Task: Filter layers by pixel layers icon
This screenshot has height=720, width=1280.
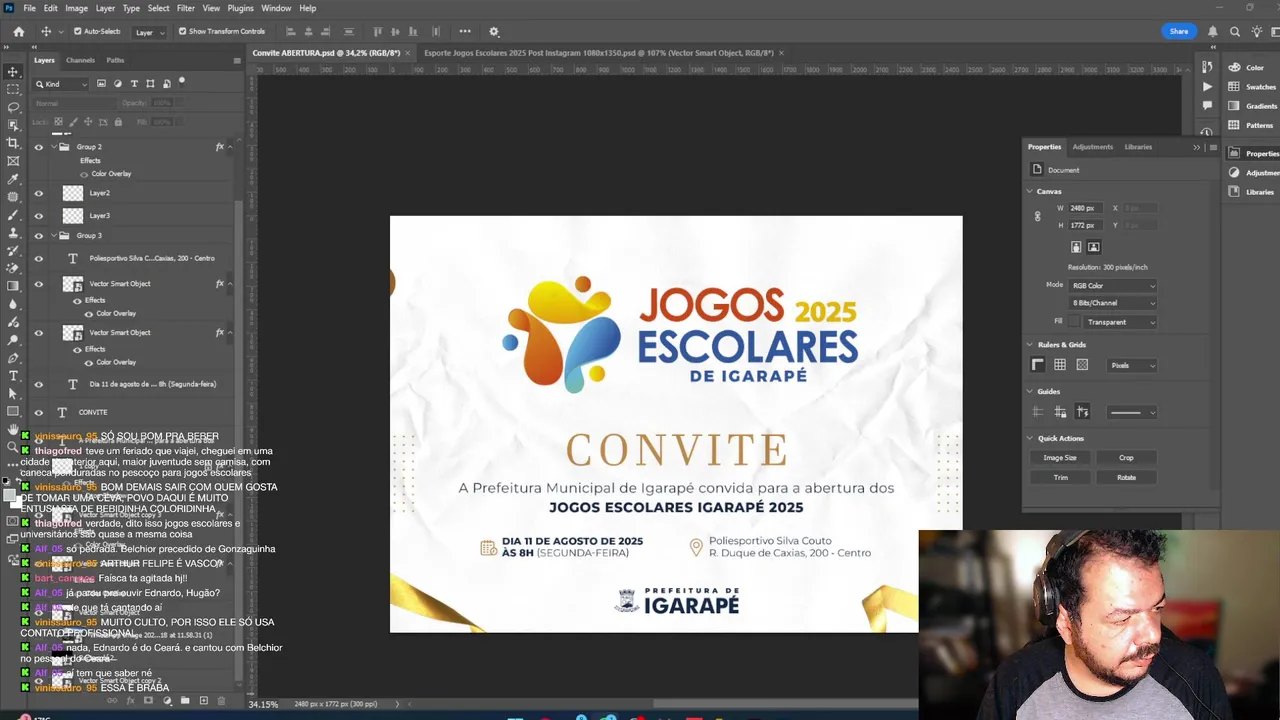Action: pos(101,84)
